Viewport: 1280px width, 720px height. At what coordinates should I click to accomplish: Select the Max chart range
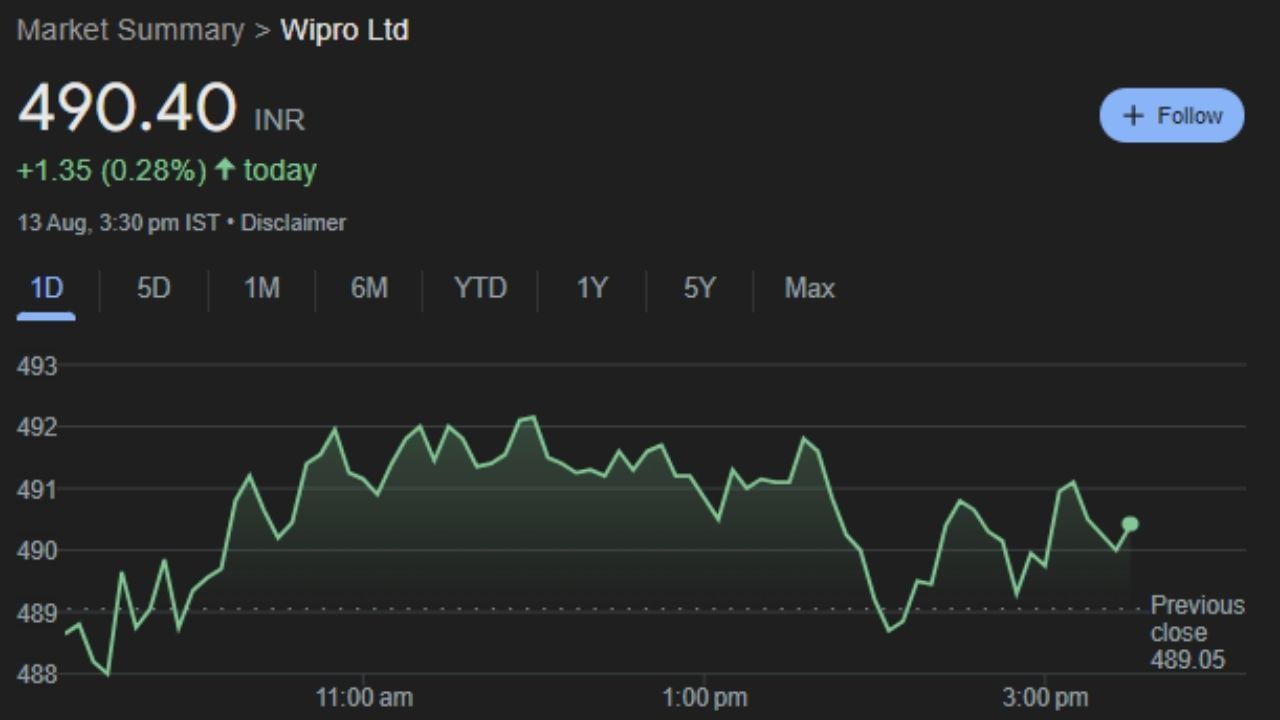(809, 289)
